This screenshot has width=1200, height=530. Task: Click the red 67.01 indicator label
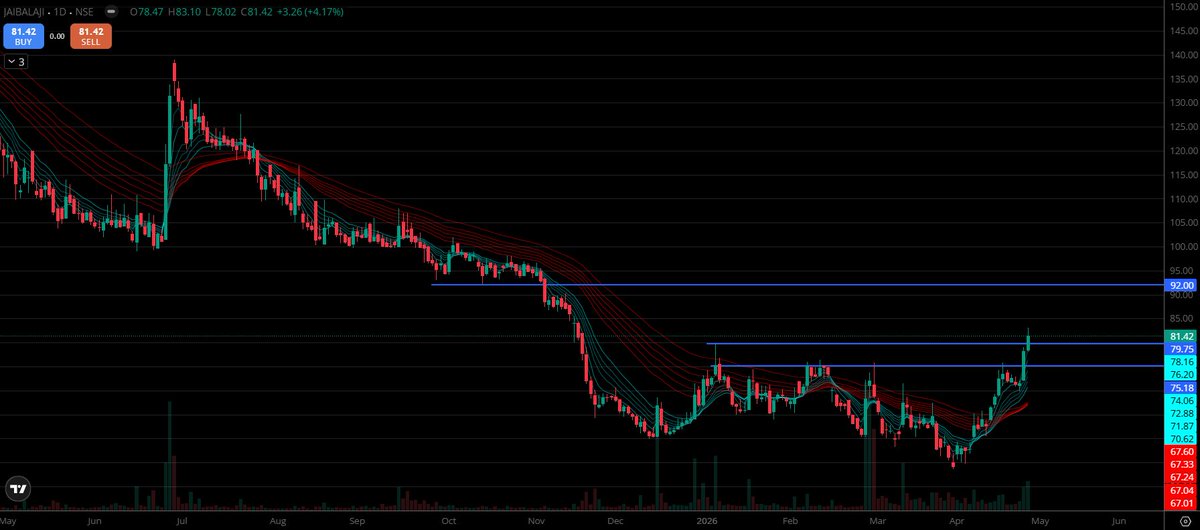(1181, 503)
